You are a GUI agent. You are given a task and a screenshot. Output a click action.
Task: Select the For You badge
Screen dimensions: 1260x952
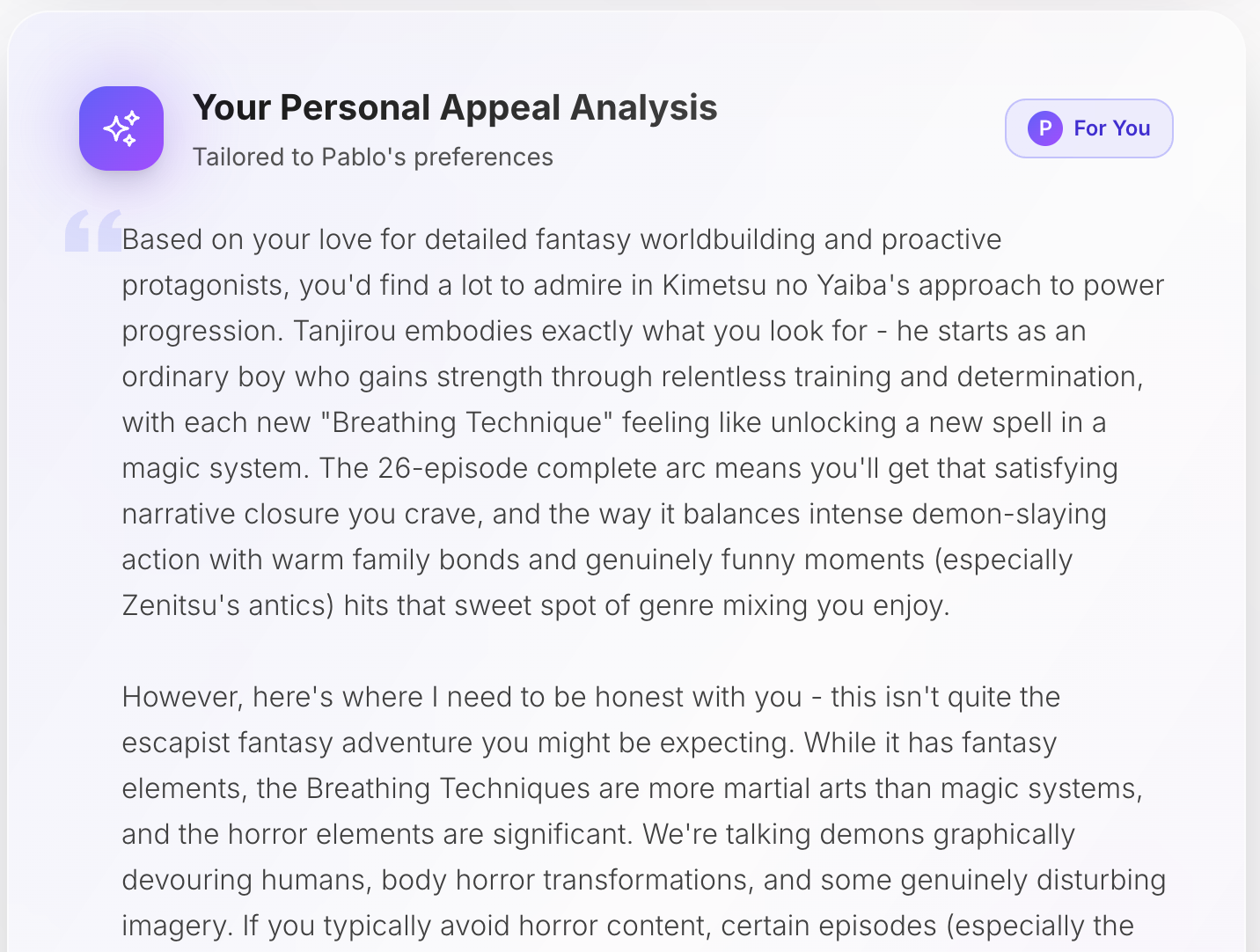point(1088,128)
